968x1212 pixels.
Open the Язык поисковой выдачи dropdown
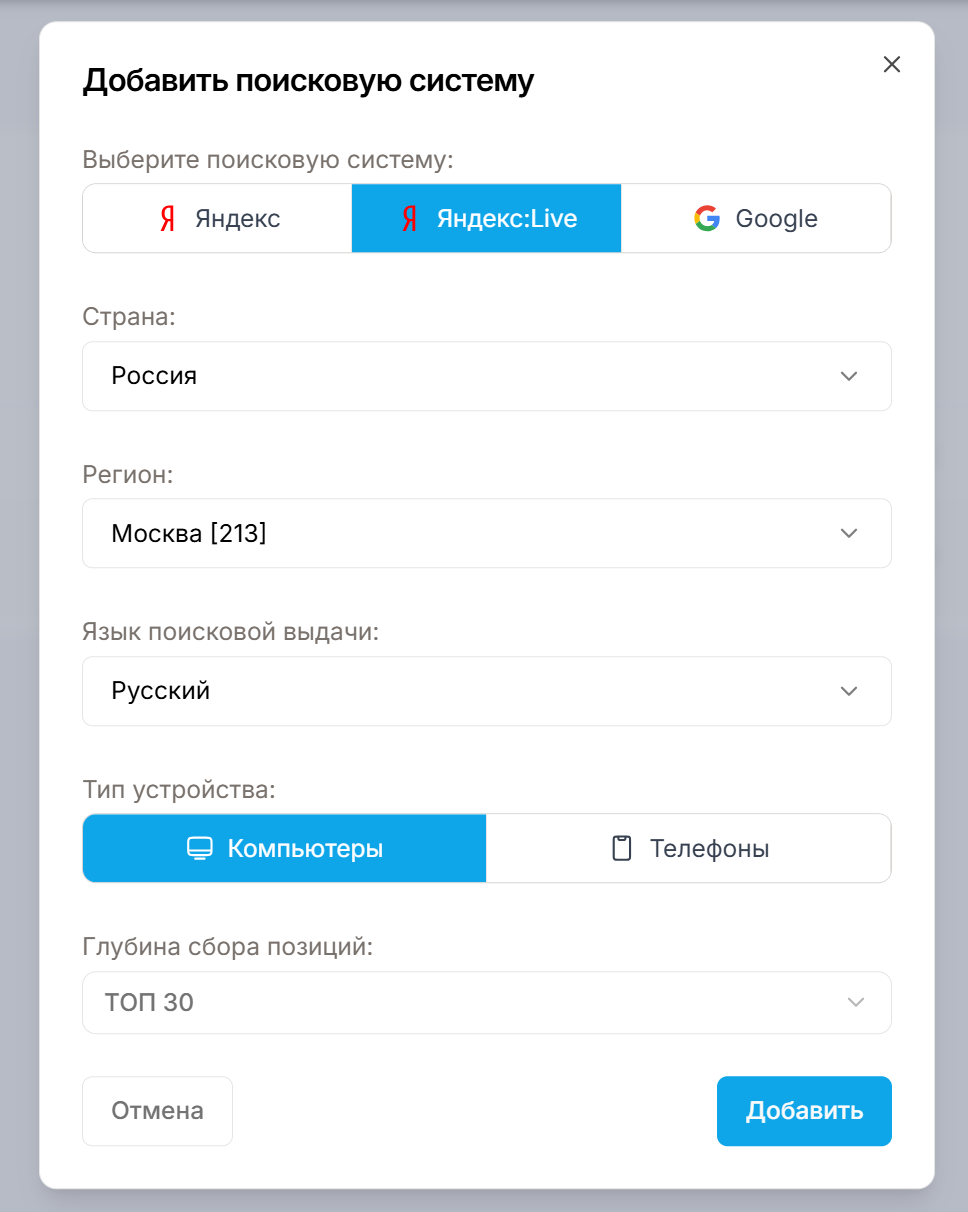pos(487,691)
